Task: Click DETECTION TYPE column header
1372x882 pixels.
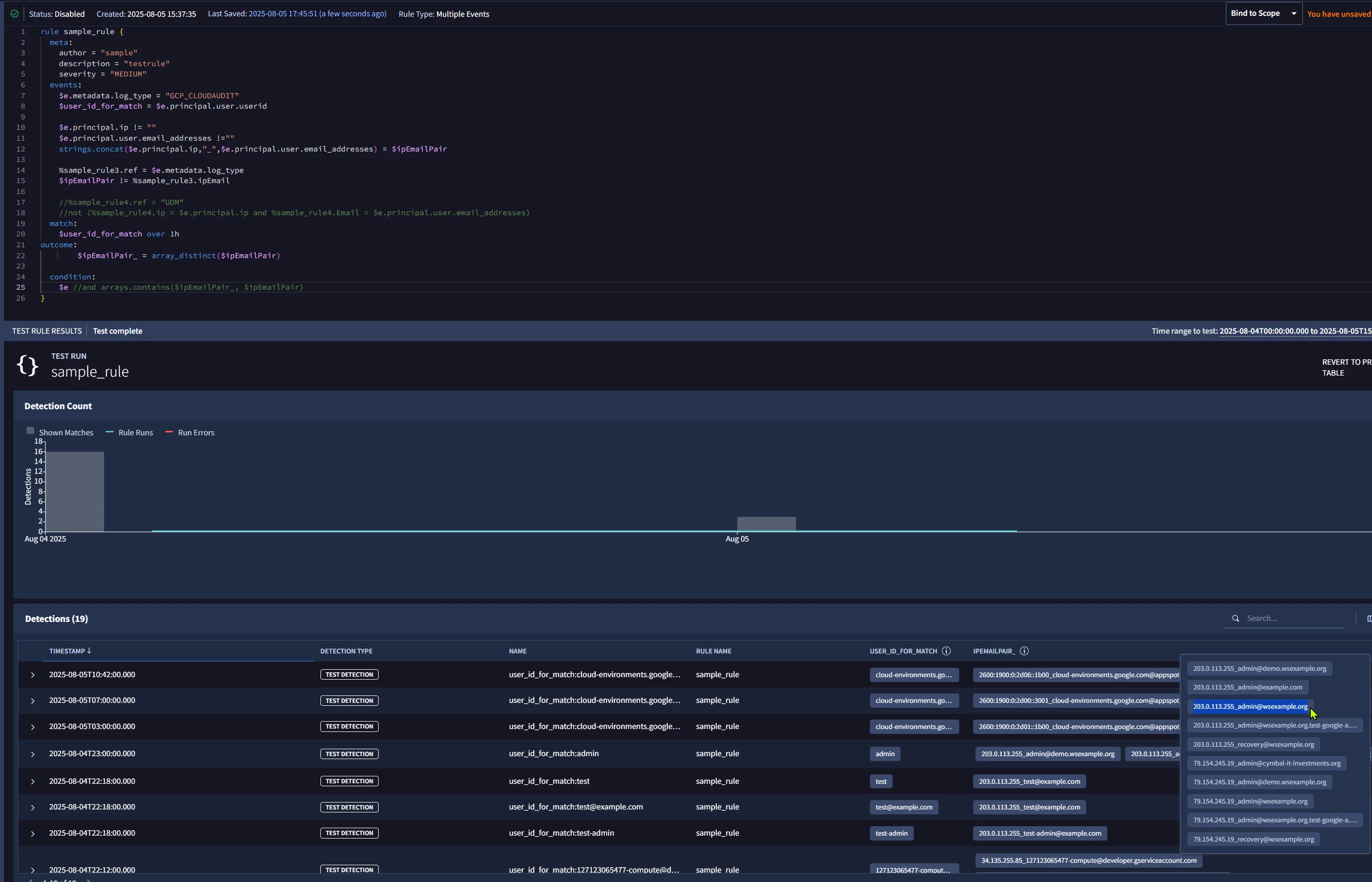Action: [x=346, y=651]
